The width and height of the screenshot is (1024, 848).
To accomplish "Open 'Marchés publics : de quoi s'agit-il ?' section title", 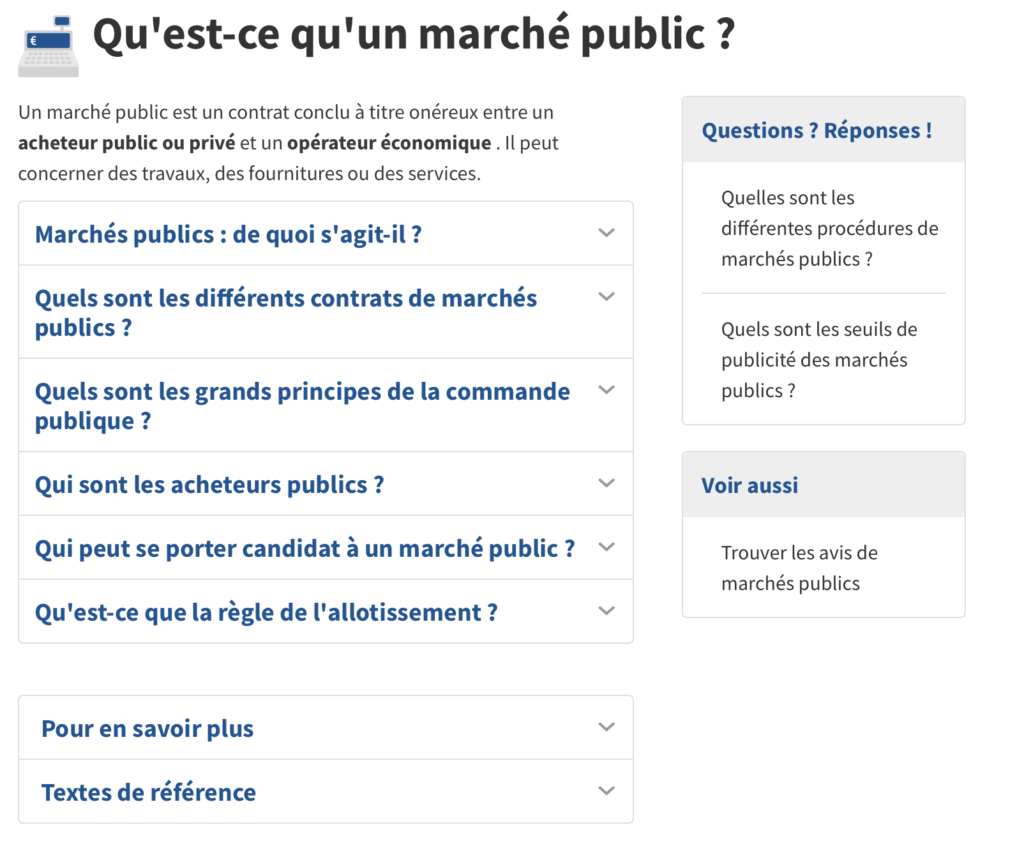I will [x=228, y=235].
